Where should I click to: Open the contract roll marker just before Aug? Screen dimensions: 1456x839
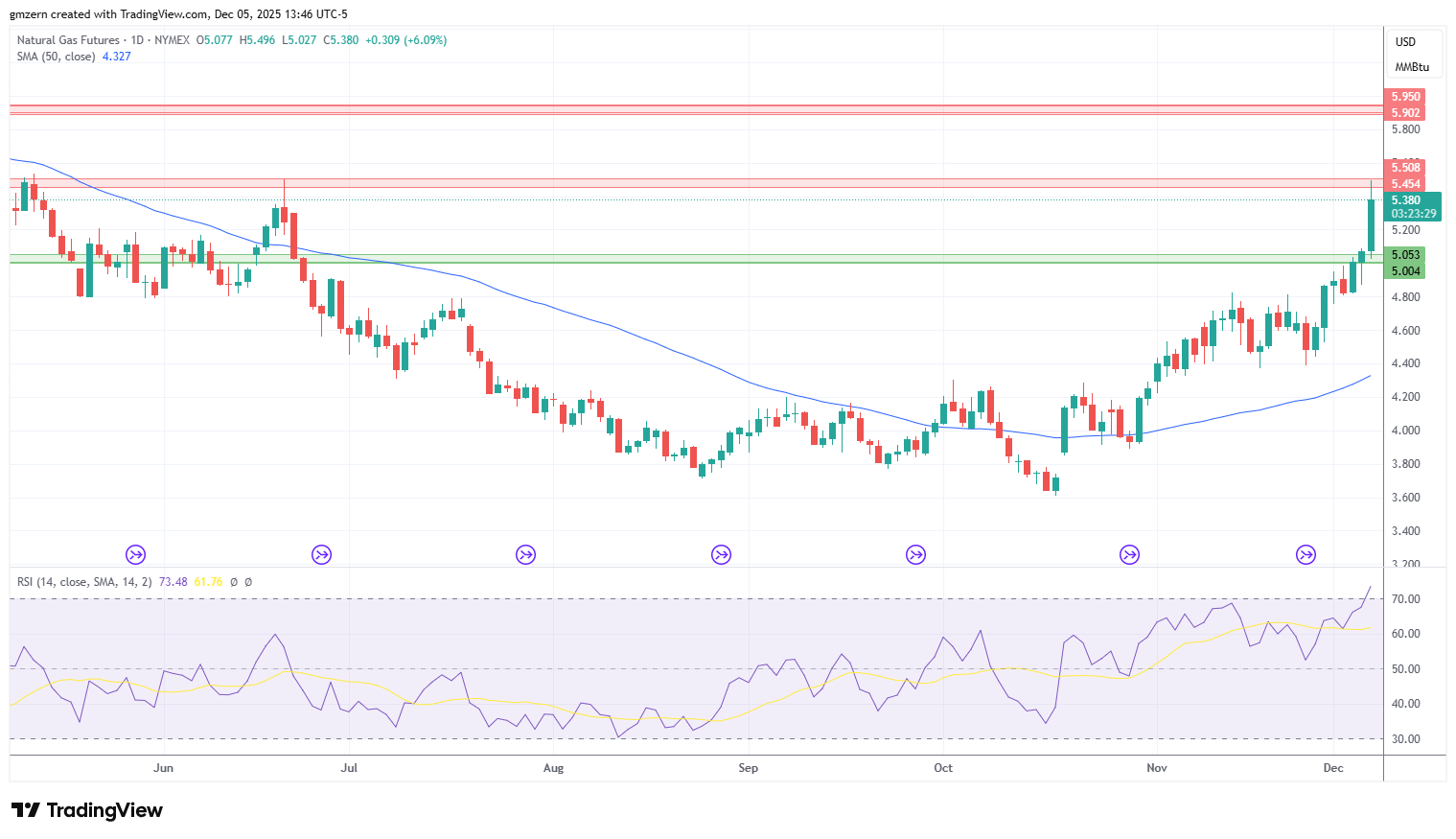click(x=525, y=554)
